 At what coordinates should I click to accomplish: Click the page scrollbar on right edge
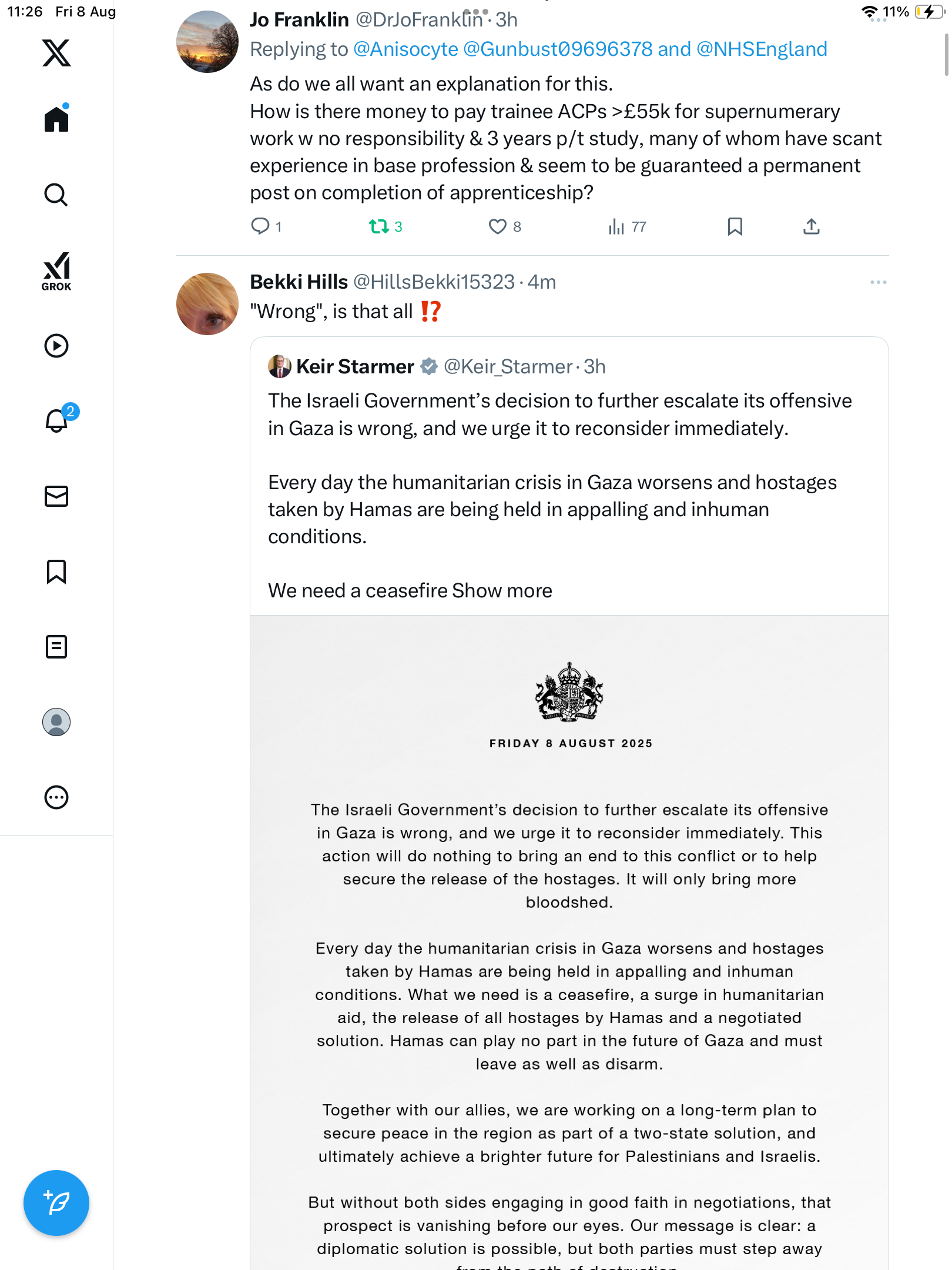point(946,54)
